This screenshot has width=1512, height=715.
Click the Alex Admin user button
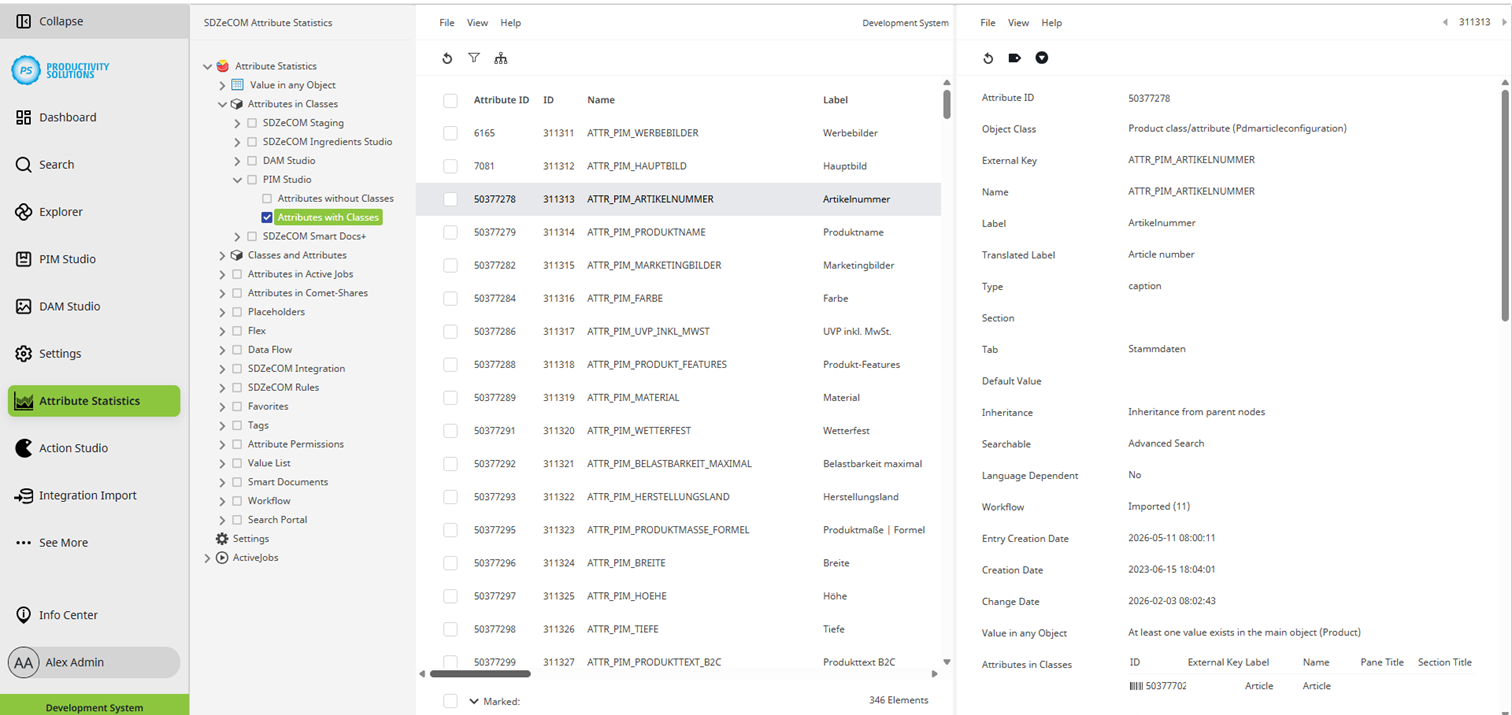94,662
